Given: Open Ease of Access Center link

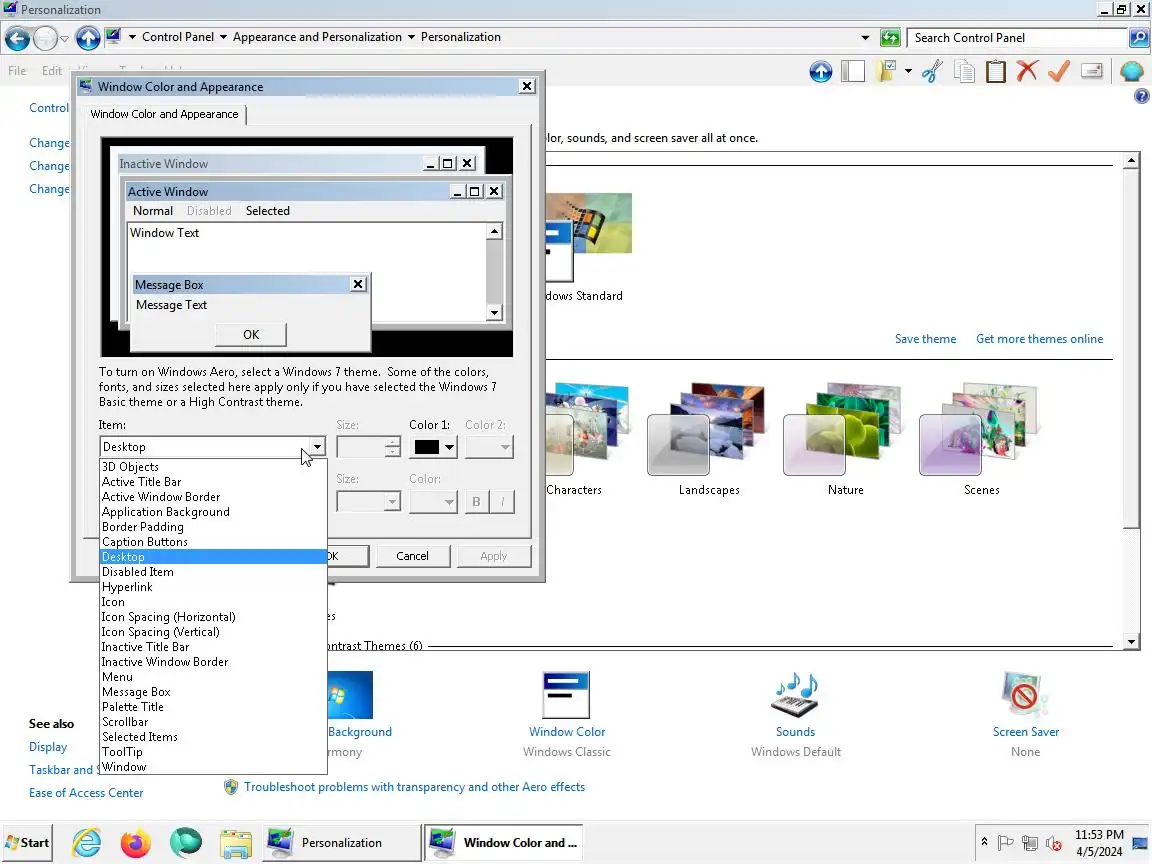Looking at the screenshot, I should (86, 793).
